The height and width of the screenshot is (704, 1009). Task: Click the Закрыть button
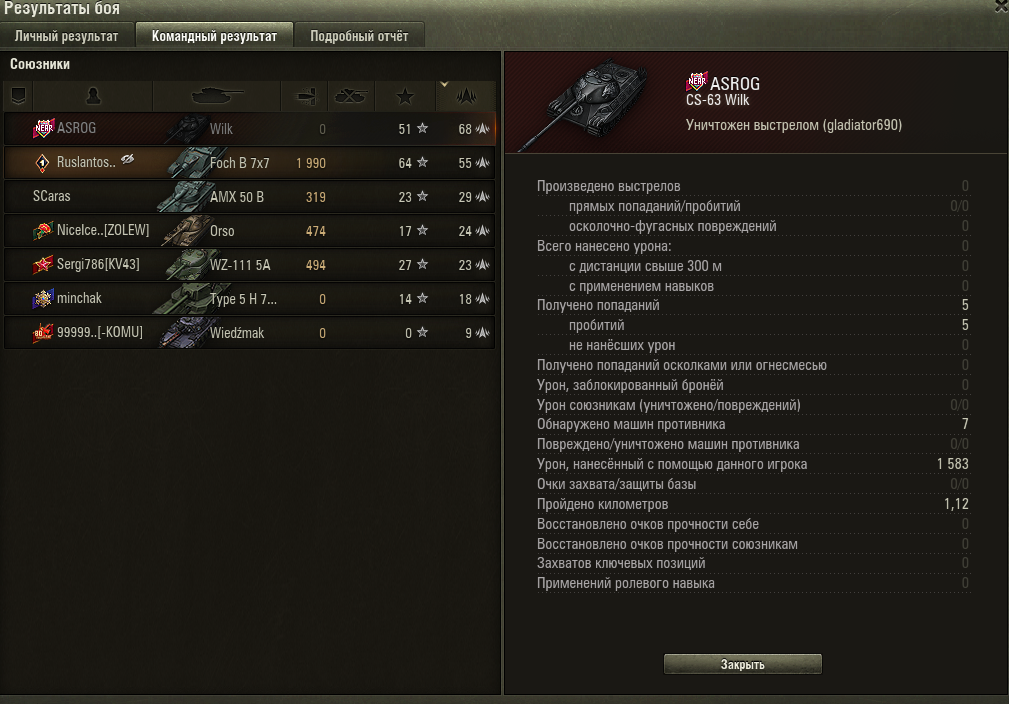[743, 664]
